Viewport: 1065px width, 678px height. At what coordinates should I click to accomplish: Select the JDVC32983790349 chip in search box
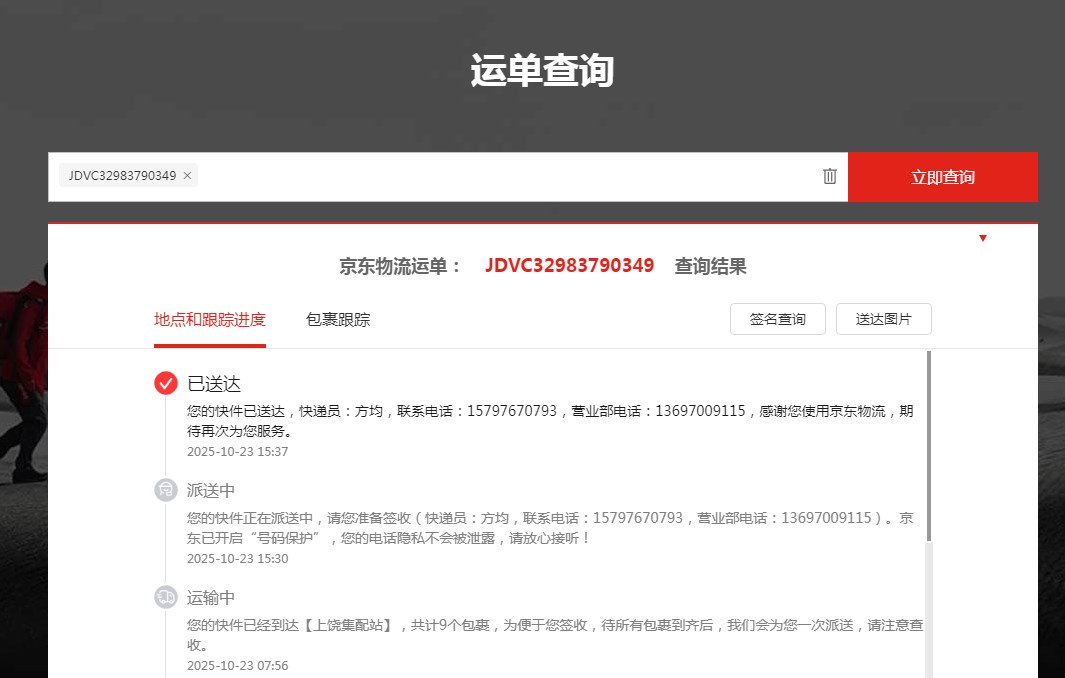click(x=121, y=176)
